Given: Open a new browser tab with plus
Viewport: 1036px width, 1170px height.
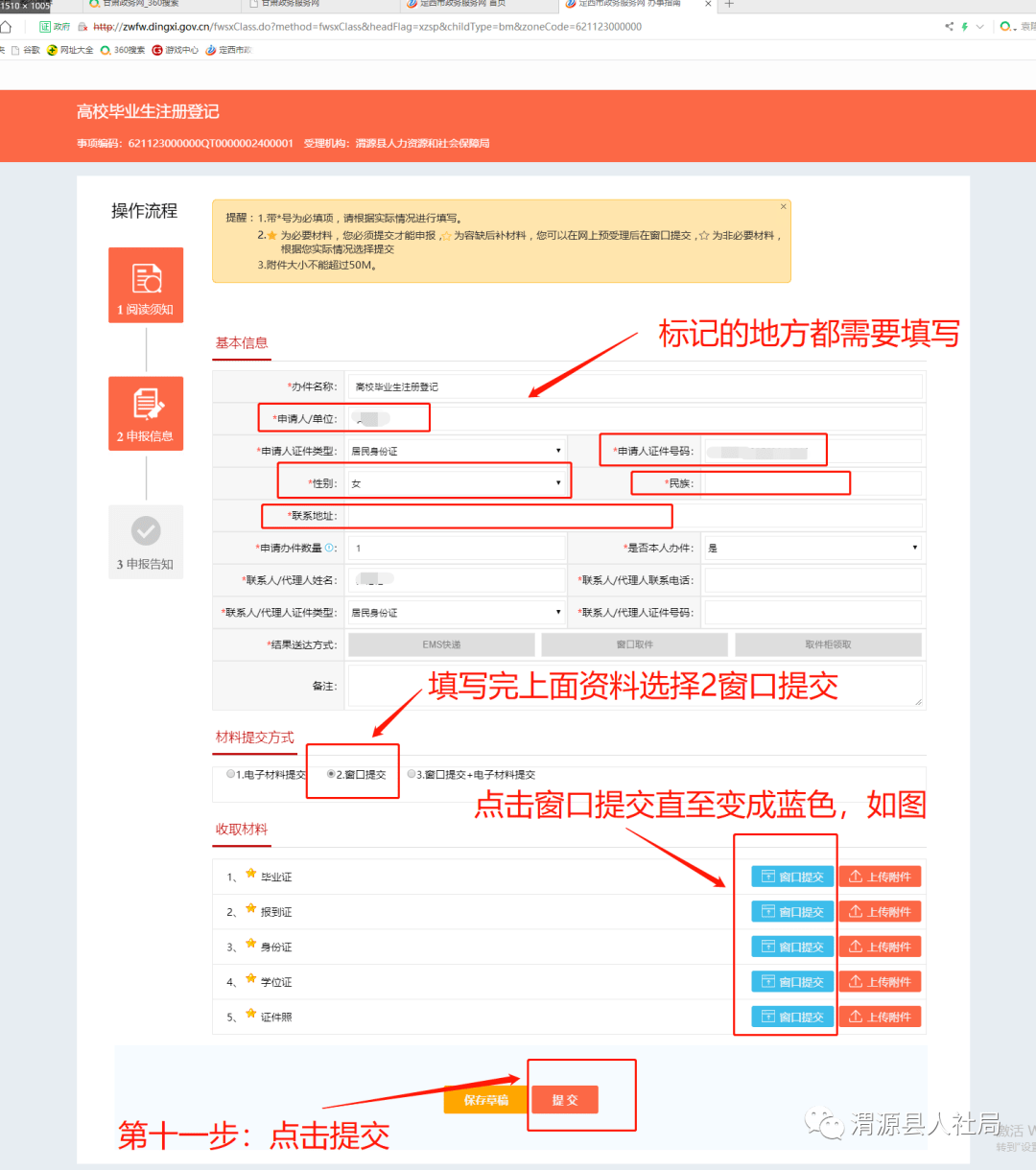Looking at the screenshot, I should (x=729, y=4).
